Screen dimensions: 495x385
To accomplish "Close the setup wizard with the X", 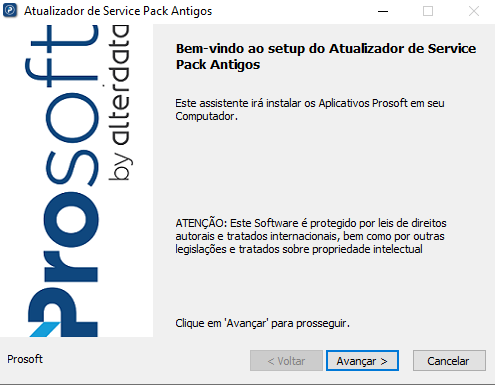I will pyautogui.click(x=474, y=11).
